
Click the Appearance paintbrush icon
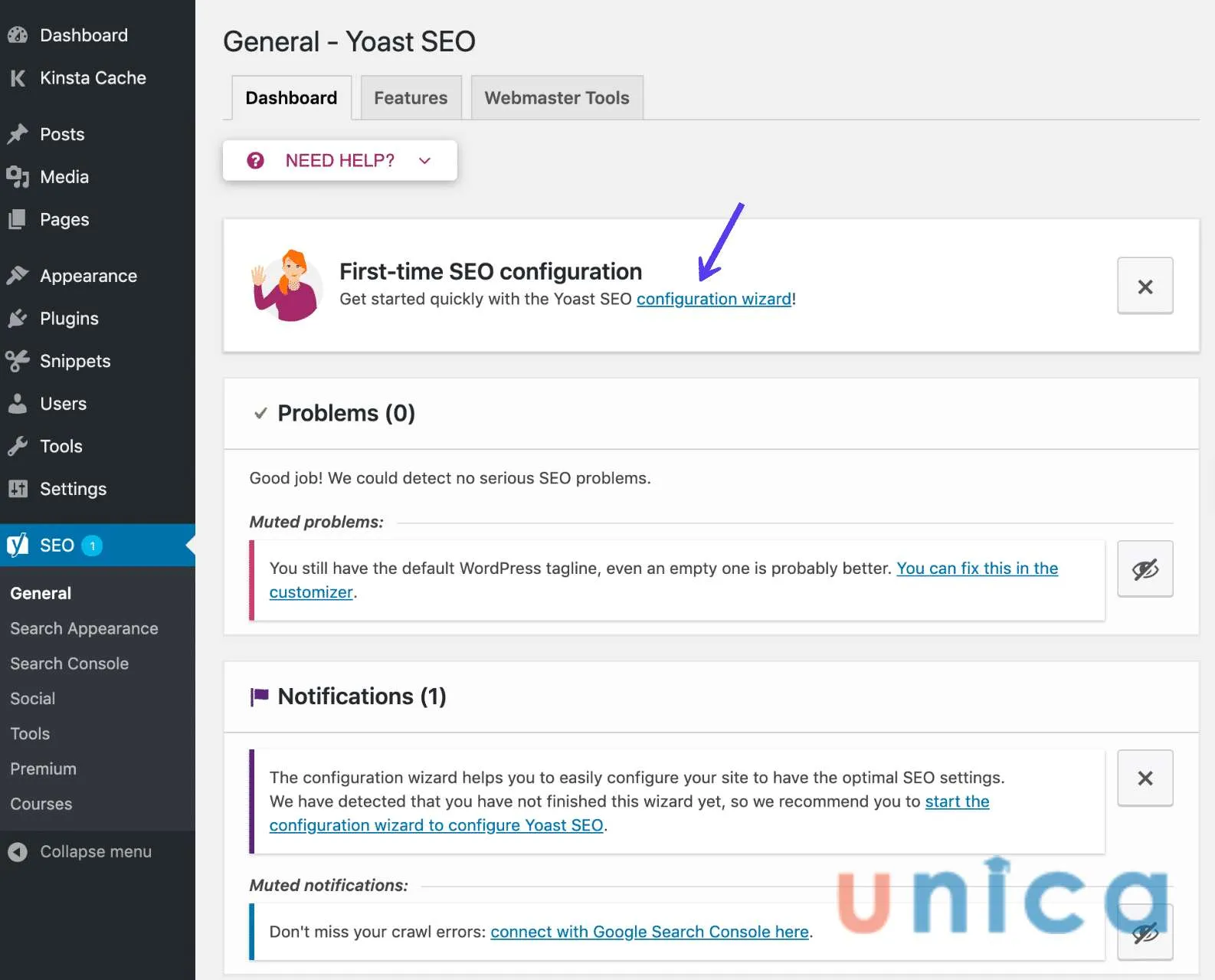(x=18, y=276)
